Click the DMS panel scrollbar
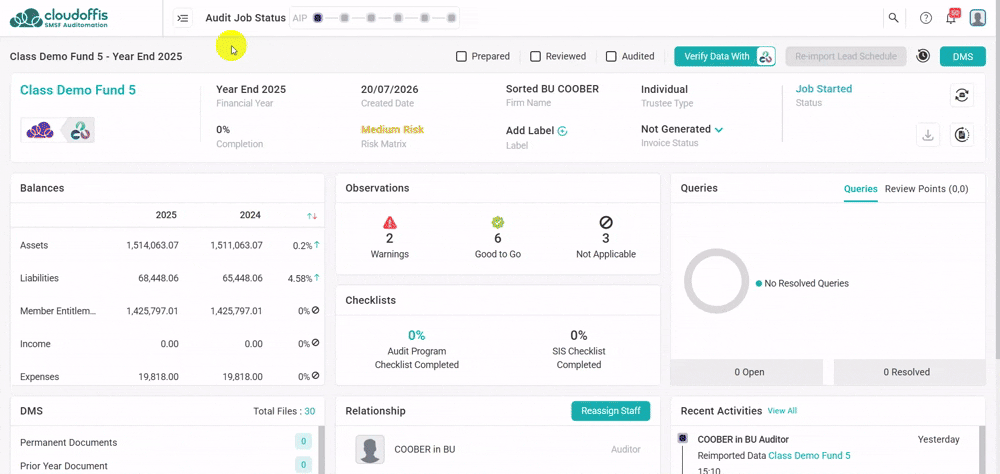Image resolution: width=1000 pixels, height=474 pixels. point(321,450)
